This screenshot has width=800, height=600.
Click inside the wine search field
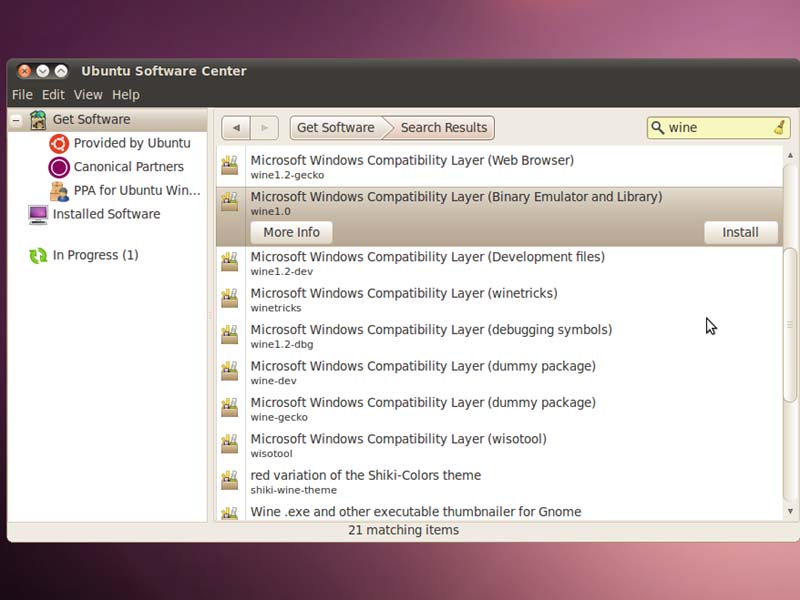coord(719,128)
